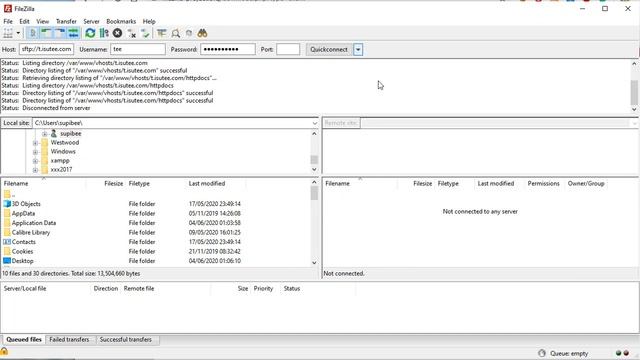Click the local file list scrollbar thumb
This screenshot has height=360, width=640.
(x=314, y=193)
